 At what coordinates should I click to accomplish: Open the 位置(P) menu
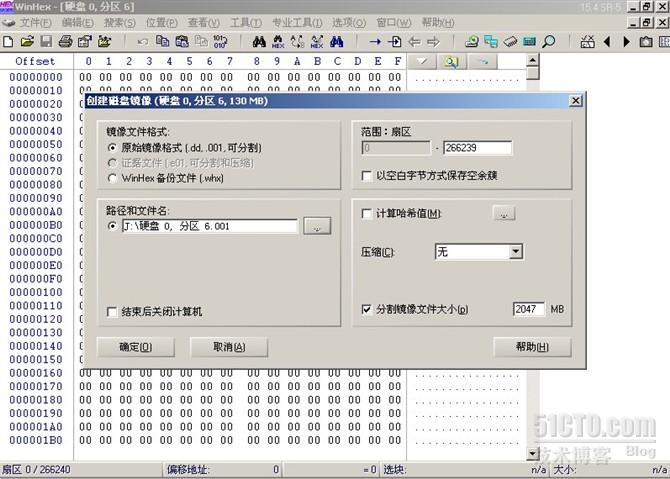point(162,23)
